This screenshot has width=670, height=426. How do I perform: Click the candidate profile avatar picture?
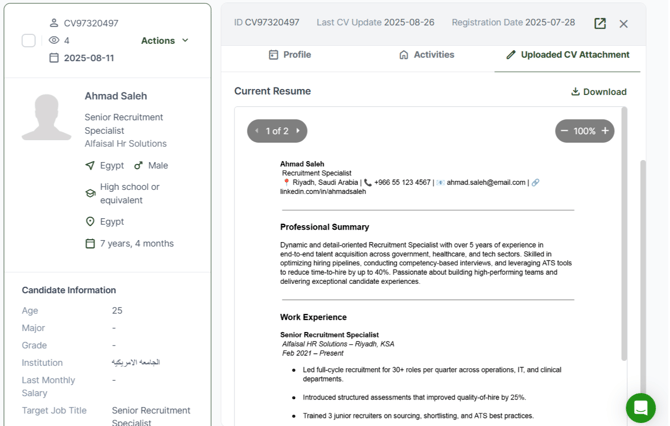[x=46, y=117]
